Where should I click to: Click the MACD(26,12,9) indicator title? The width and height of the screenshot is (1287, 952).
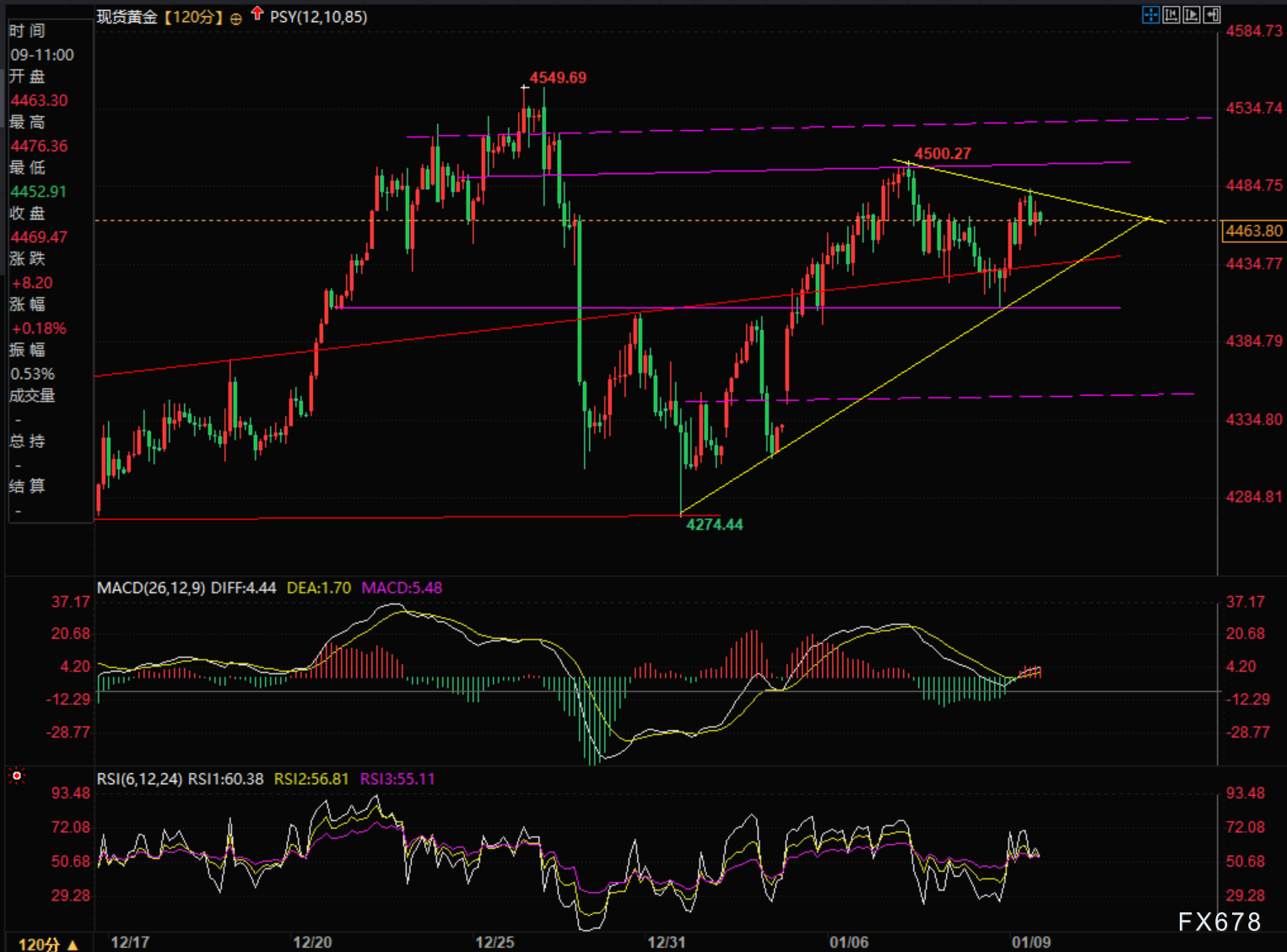point(150,587)
